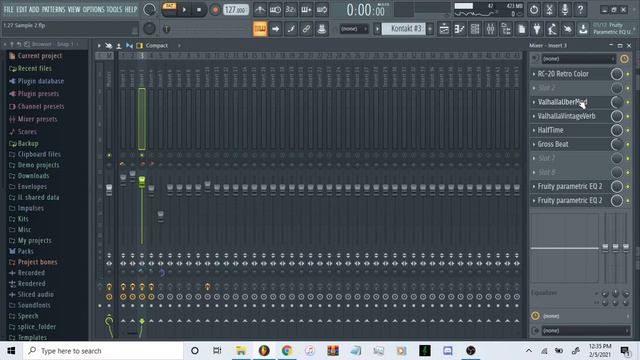Image resolution: width=640 pixels, height=360 pixels.
Task: Open Plugin database in browser
Action: point(40,81)
